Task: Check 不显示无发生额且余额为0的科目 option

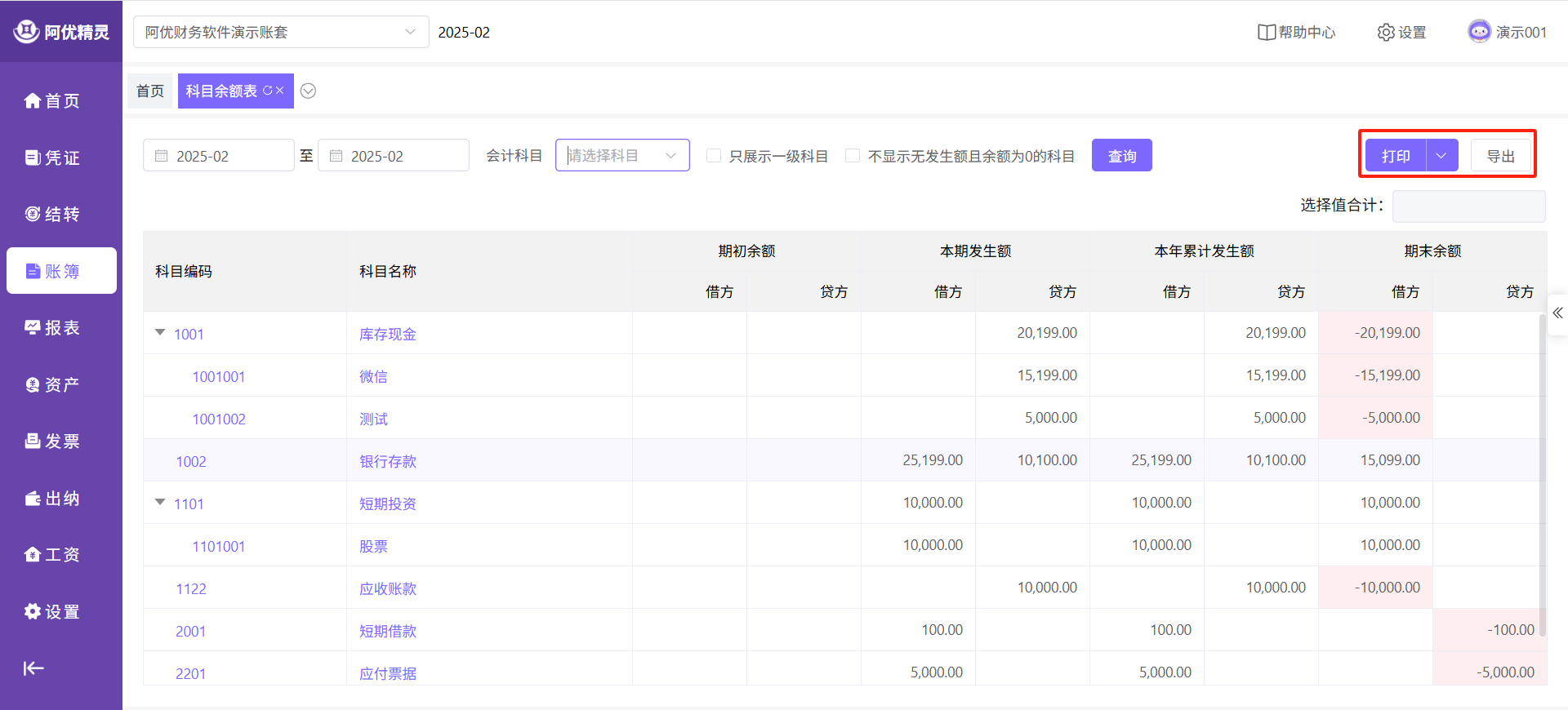Action: pyautogui.click(x=853, y=156)
